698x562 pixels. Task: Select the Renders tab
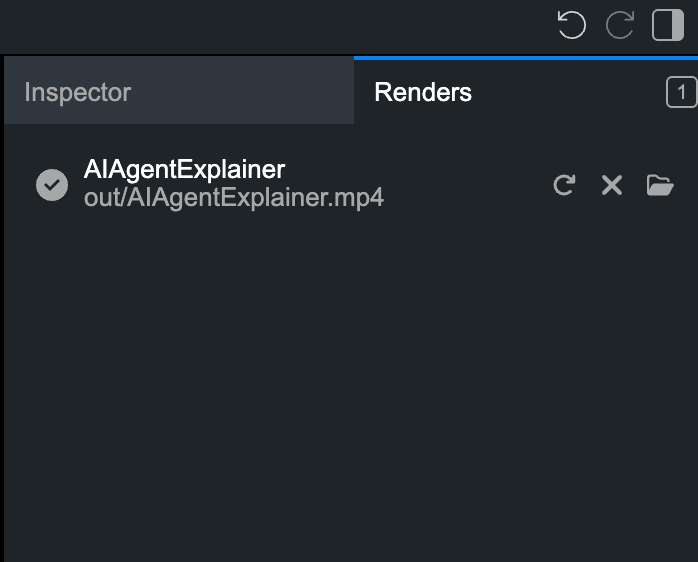click(x=526, y=92)
